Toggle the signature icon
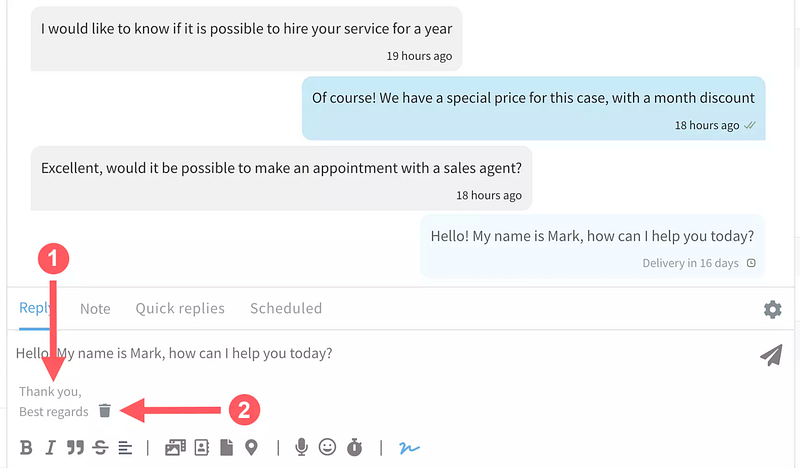The height and width of the screenshot is (468, 800). (x=409, y=448)
